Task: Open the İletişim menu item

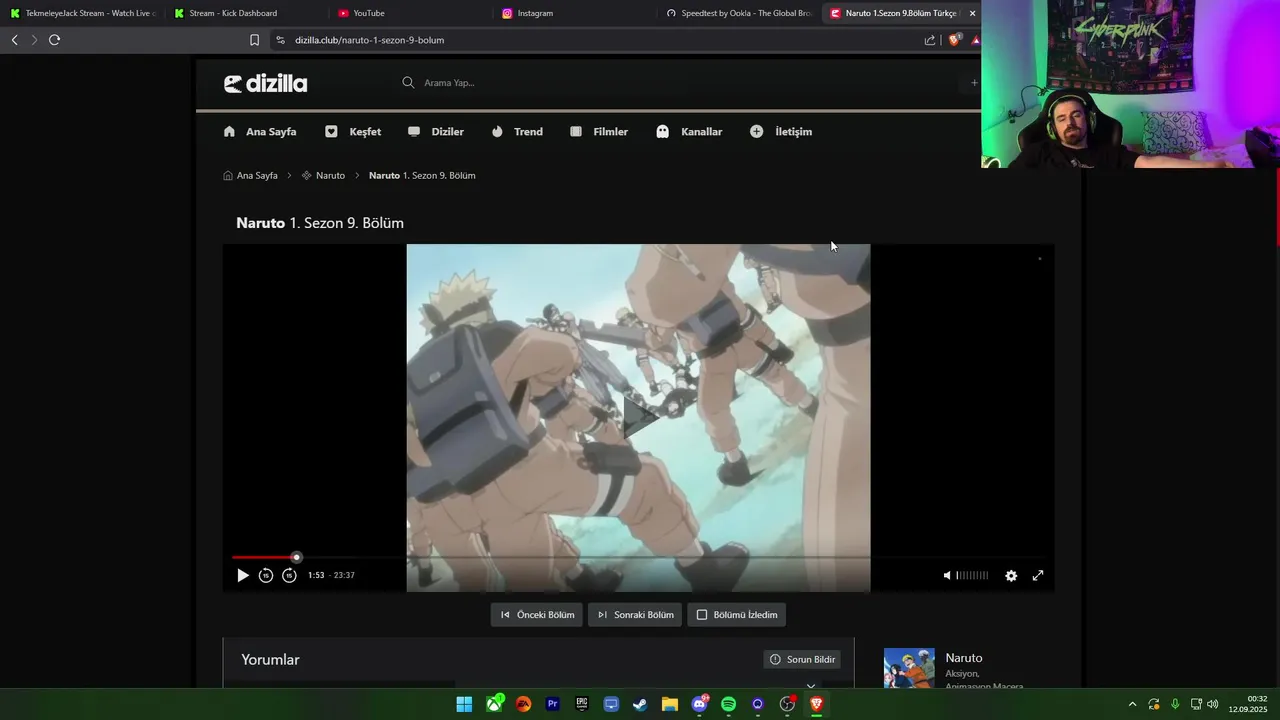Action: [x=781, y=132]
